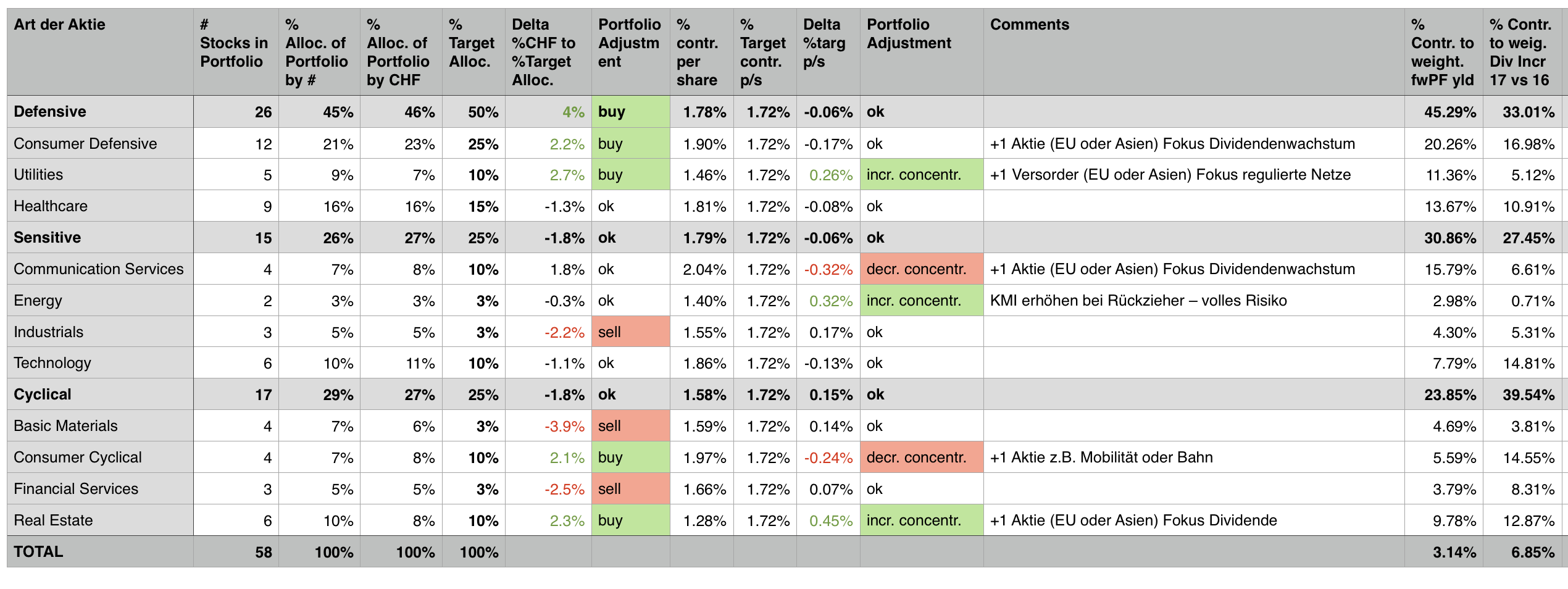This screenshot has height=589, width=1568.
Task: Click the 'TOTAL' row label
Action: [x=38, y=552]
